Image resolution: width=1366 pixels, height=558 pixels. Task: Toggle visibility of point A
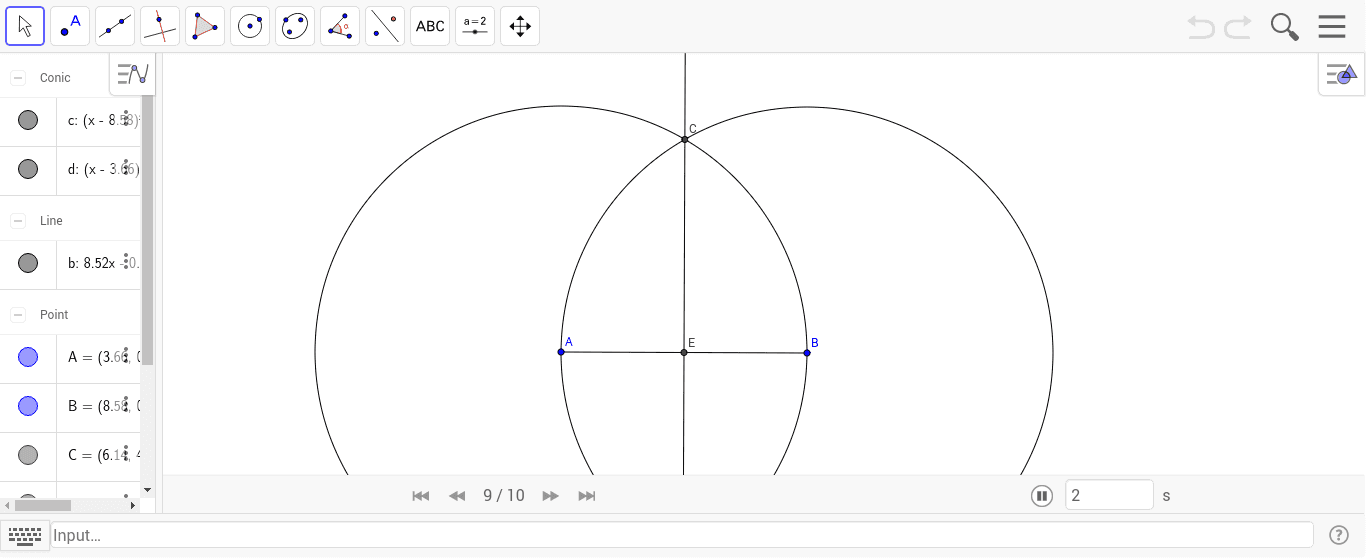(x=28, y=357)
